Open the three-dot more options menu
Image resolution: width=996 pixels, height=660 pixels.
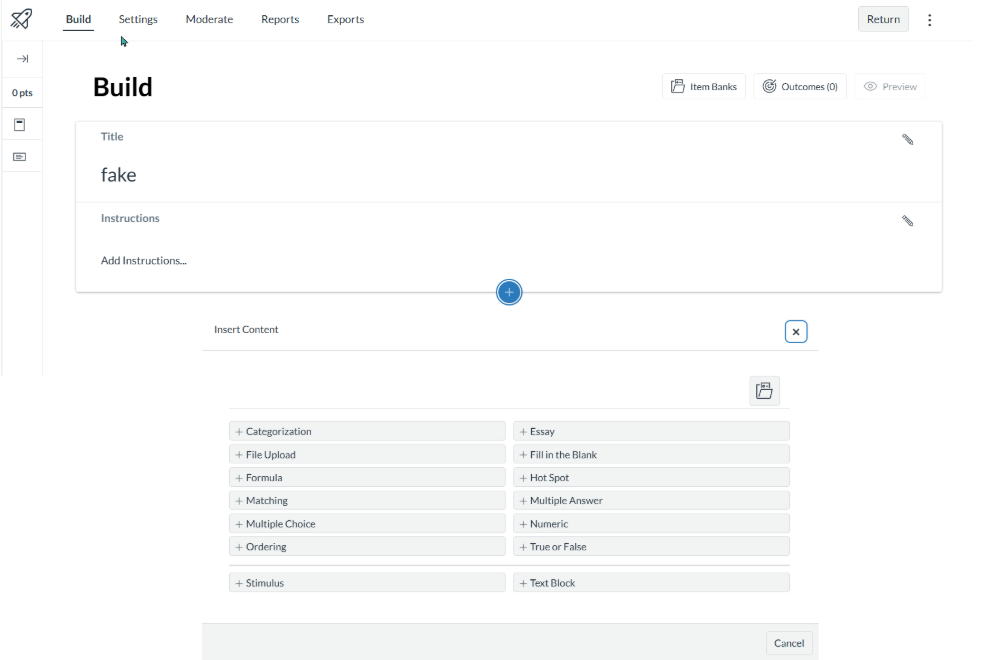click(929, 20)
